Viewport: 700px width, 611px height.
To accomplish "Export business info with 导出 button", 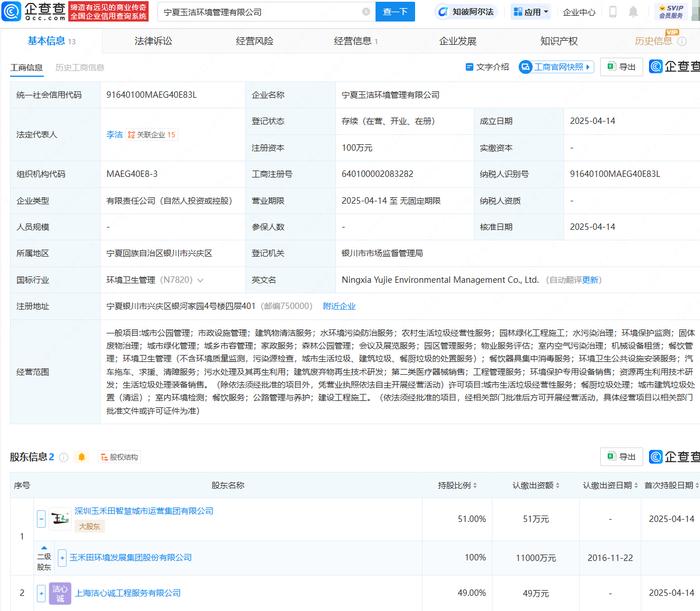I will tap(621, 67).
